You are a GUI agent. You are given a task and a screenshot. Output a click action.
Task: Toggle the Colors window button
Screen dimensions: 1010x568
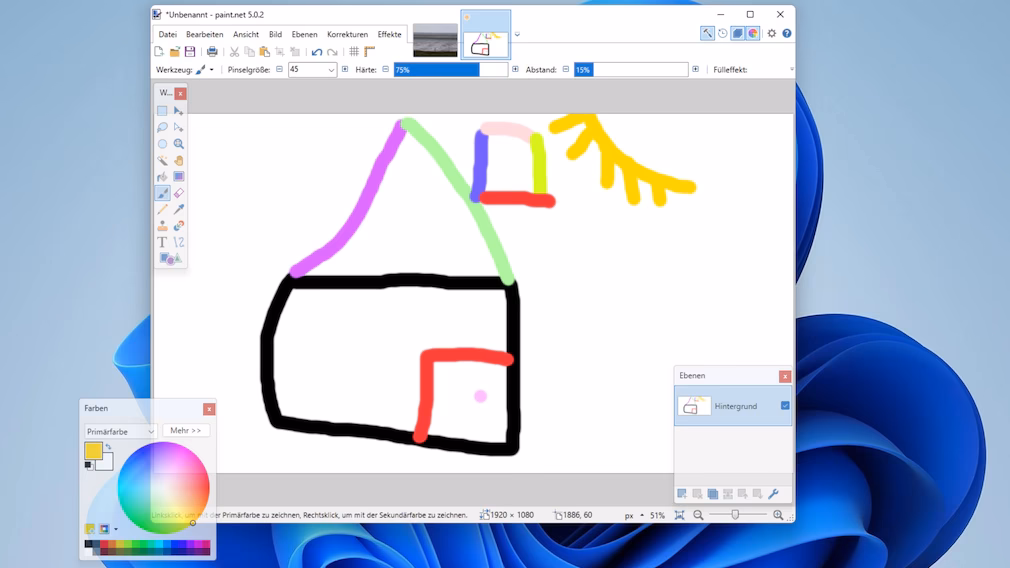click(753, 33)
